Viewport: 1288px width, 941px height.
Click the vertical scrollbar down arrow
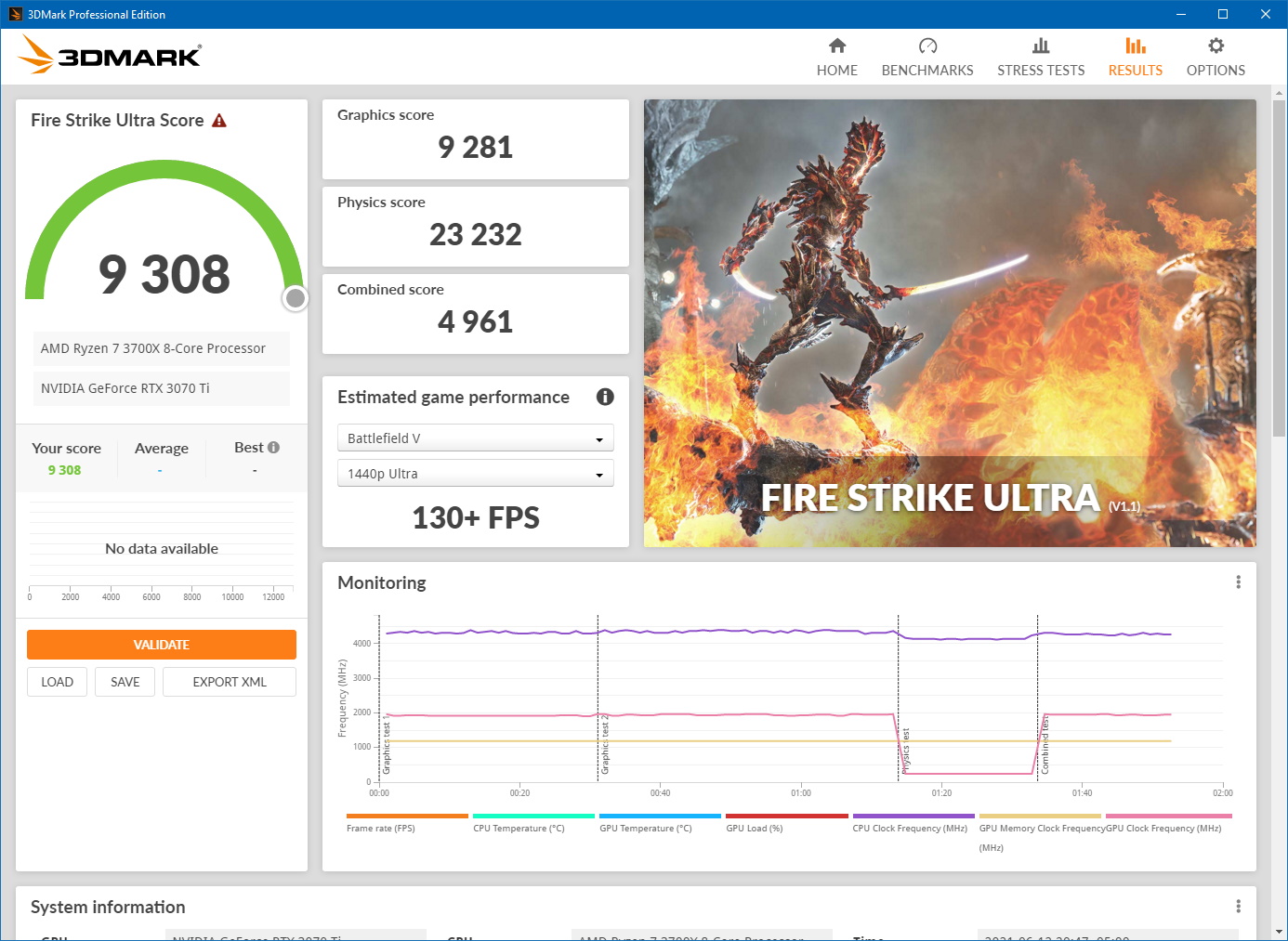(1280, 932)
